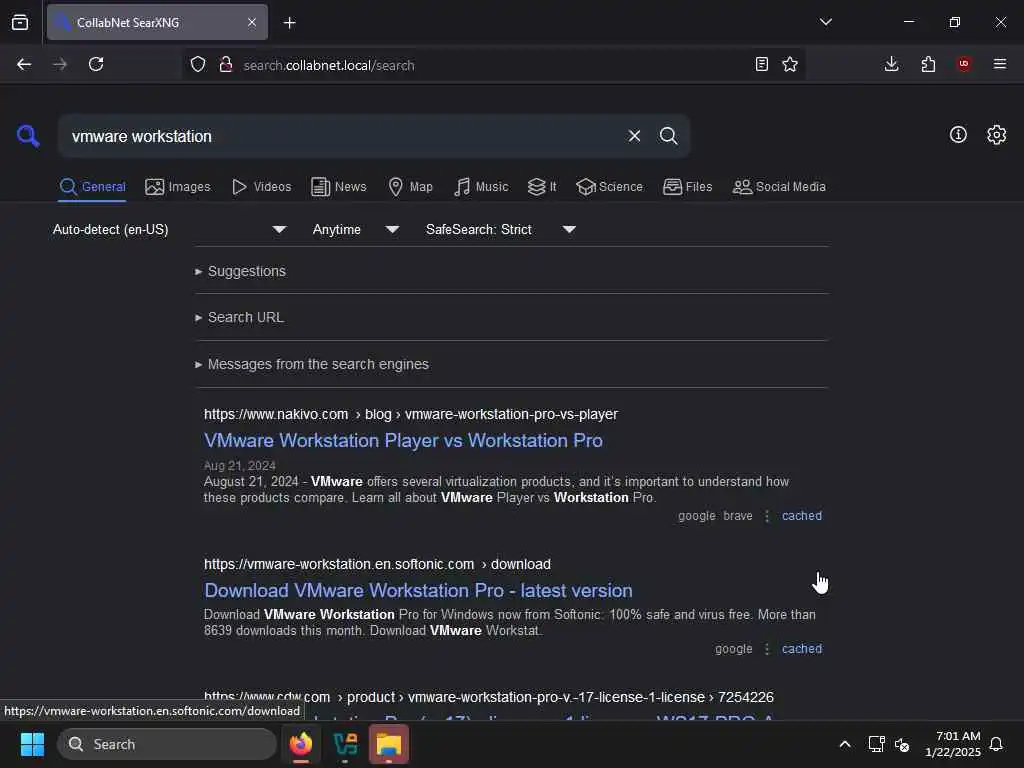Switch to the Music category
The height and width of the screenshot is (768, 1024).
481,187
